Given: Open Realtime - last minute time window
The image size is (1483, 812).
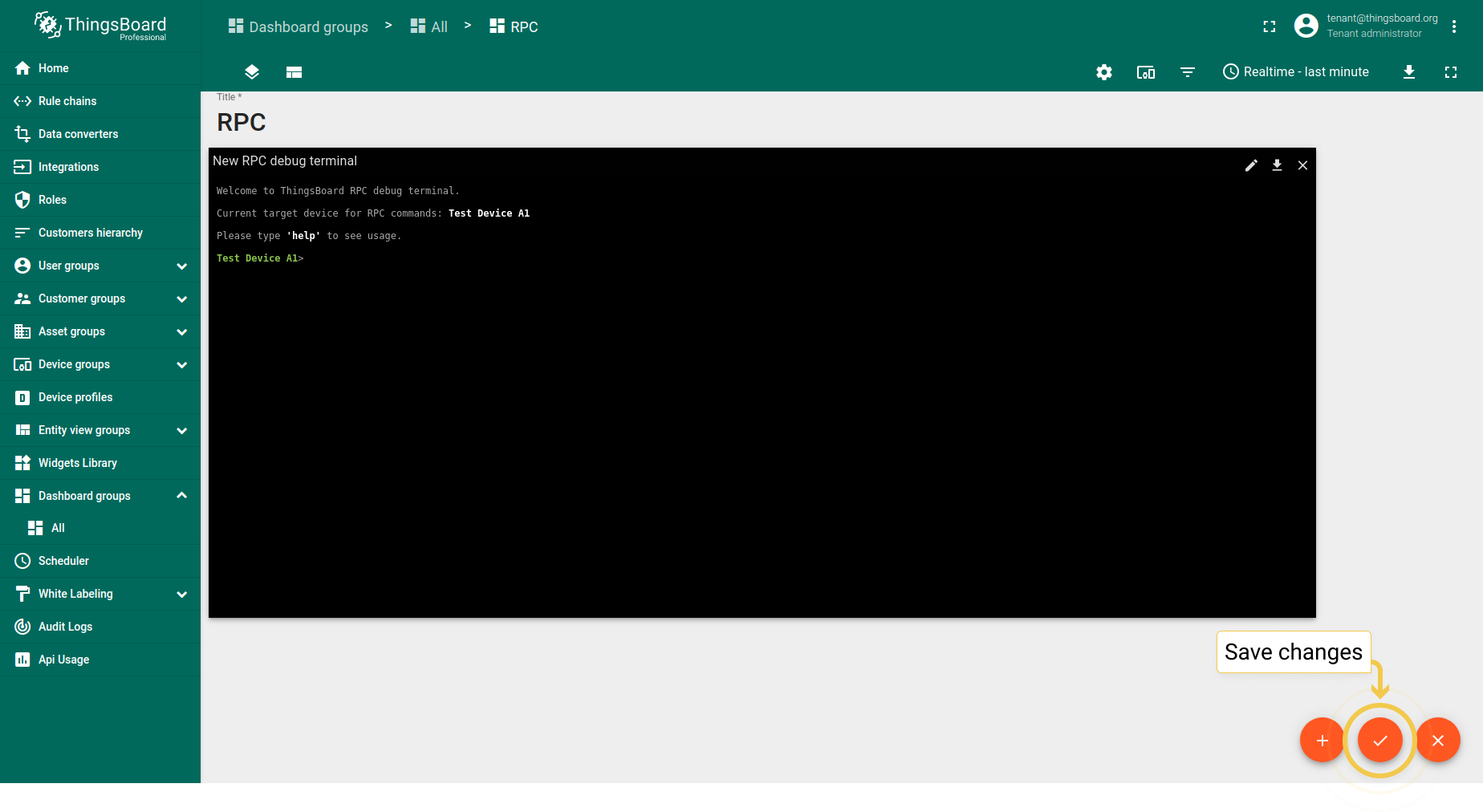Looking at the screenshot, I should (1295, 72).
